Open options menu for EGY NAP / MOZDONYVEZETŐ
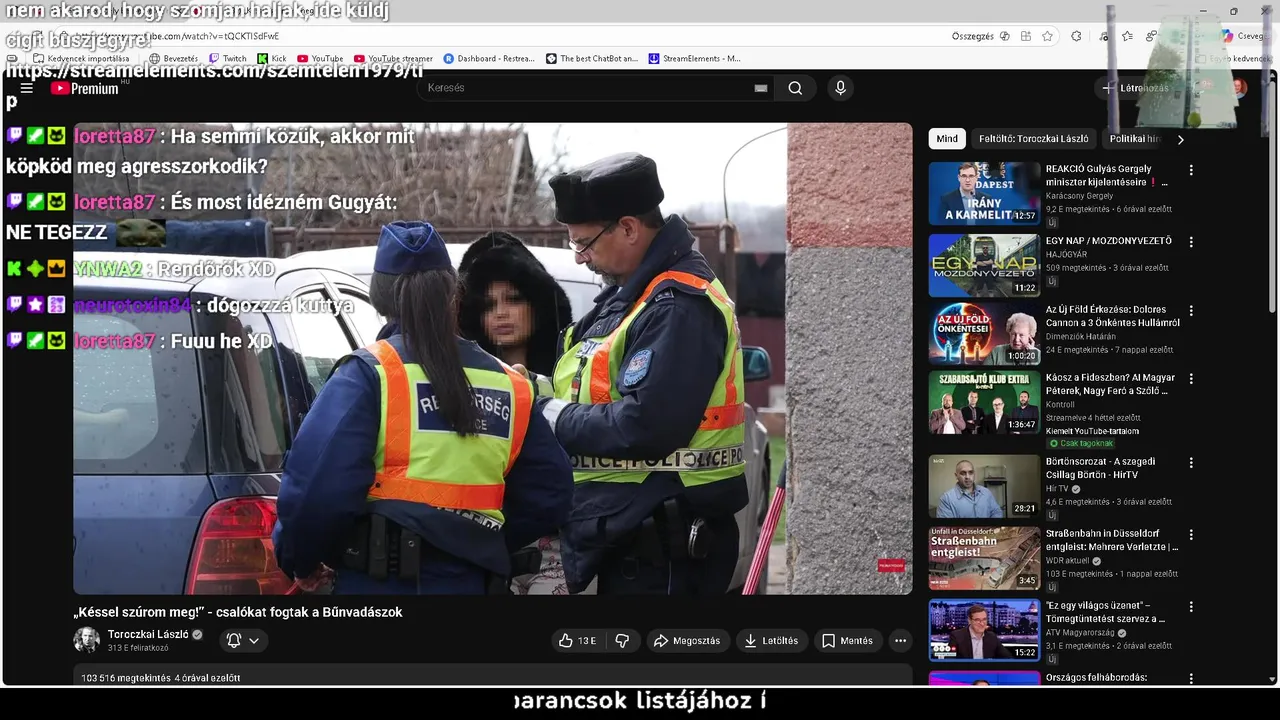 [x=1191, y=242]
